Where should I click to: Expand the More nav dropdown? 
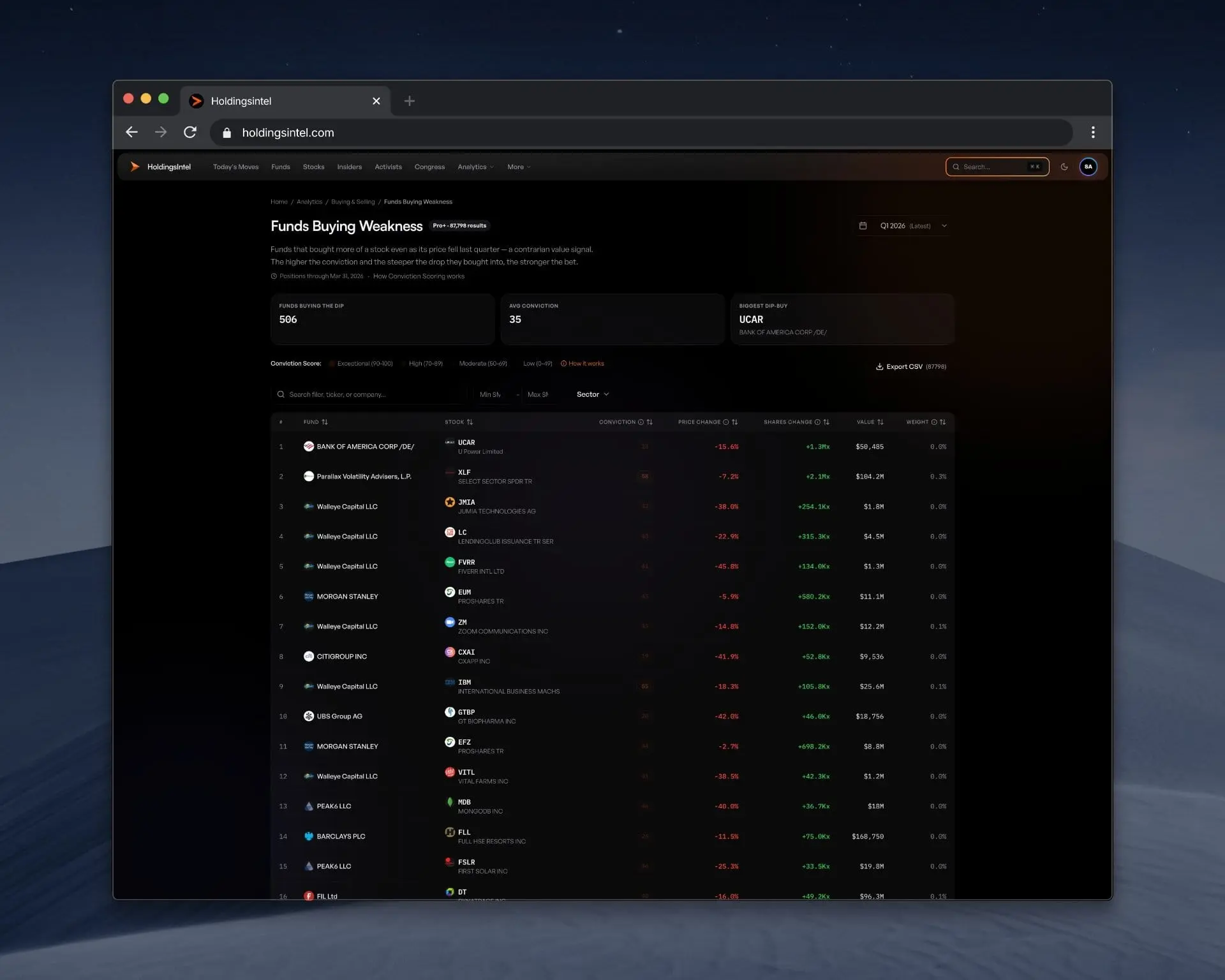[519, 167]
